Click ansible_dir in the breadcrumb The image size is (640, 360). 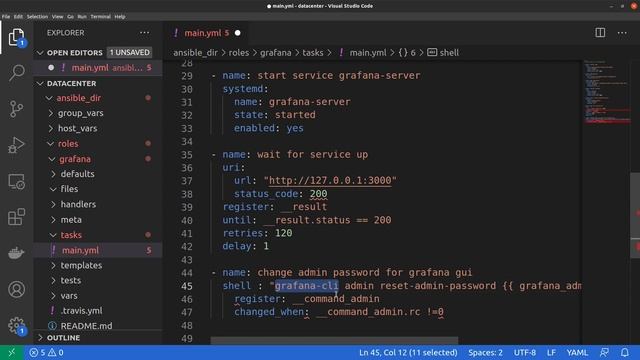point(196,53)
